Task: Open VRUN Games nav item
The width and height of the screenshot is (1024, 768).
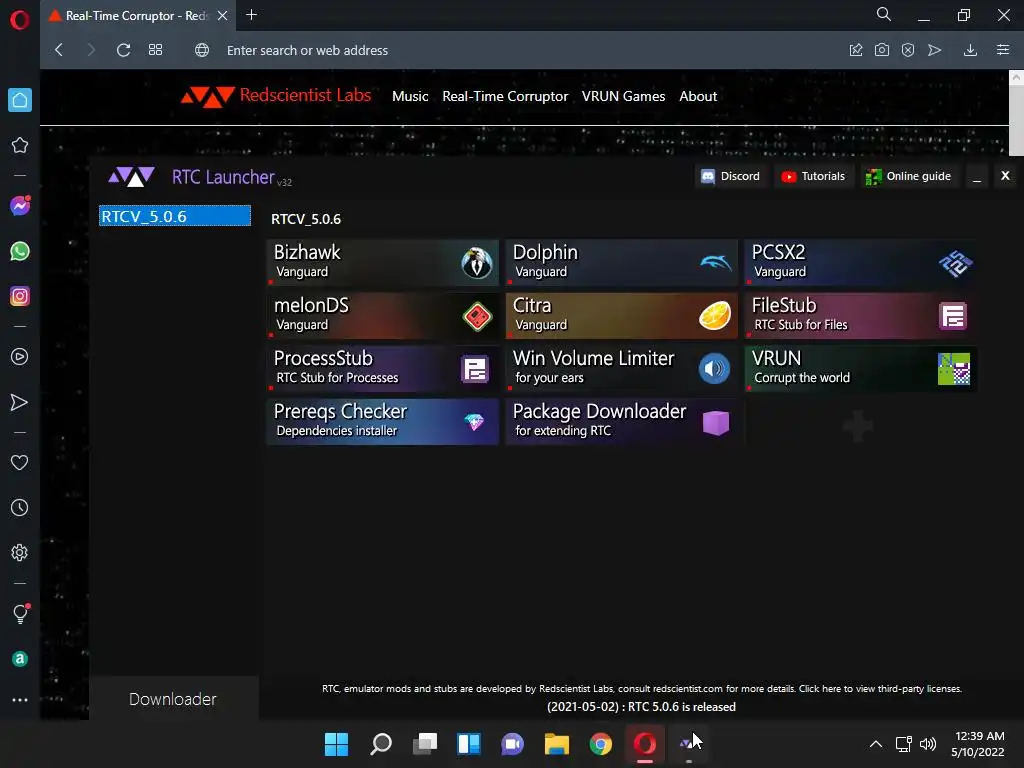Action: (623, 96)
